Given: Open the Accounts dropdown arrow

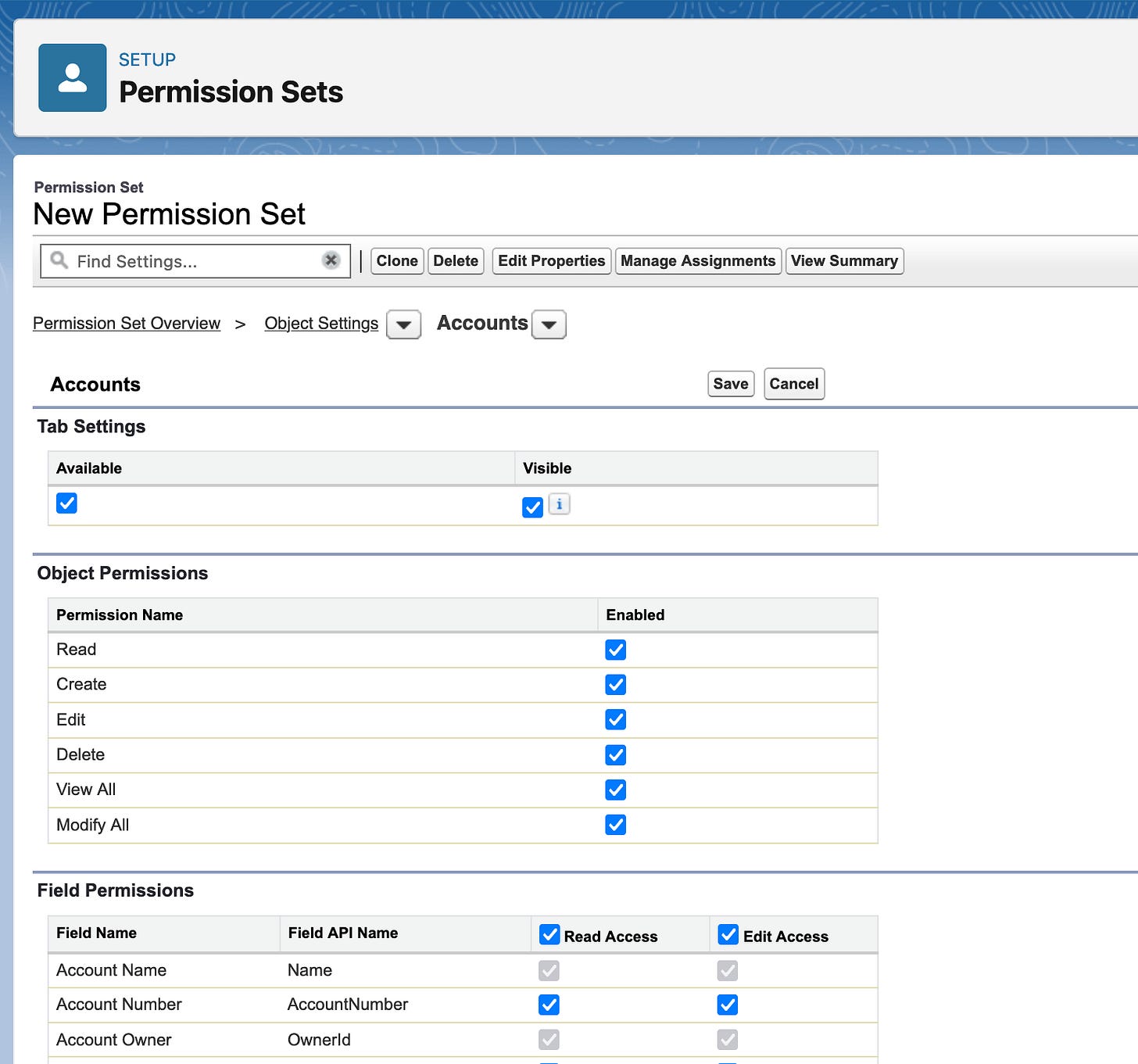Looking at the screenshot, I should [549, 324].
